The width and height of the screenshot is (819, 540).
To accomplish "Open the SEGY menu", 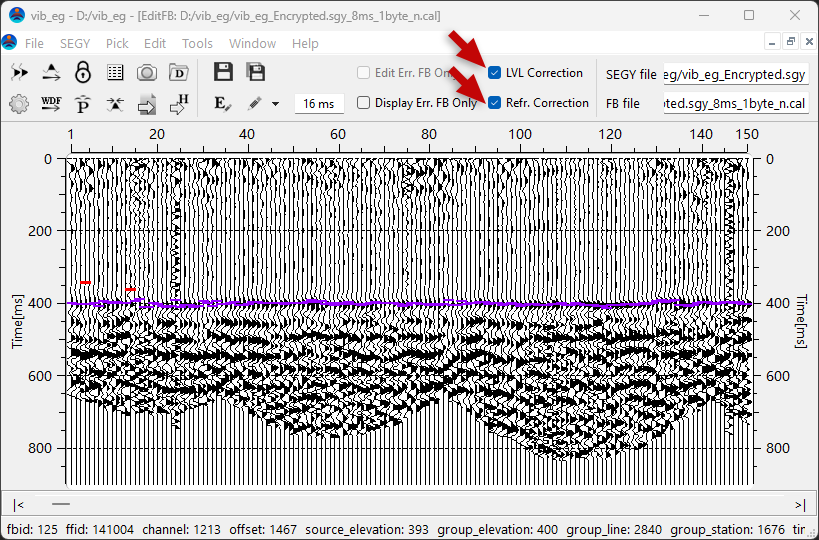I will click(74, 43).
